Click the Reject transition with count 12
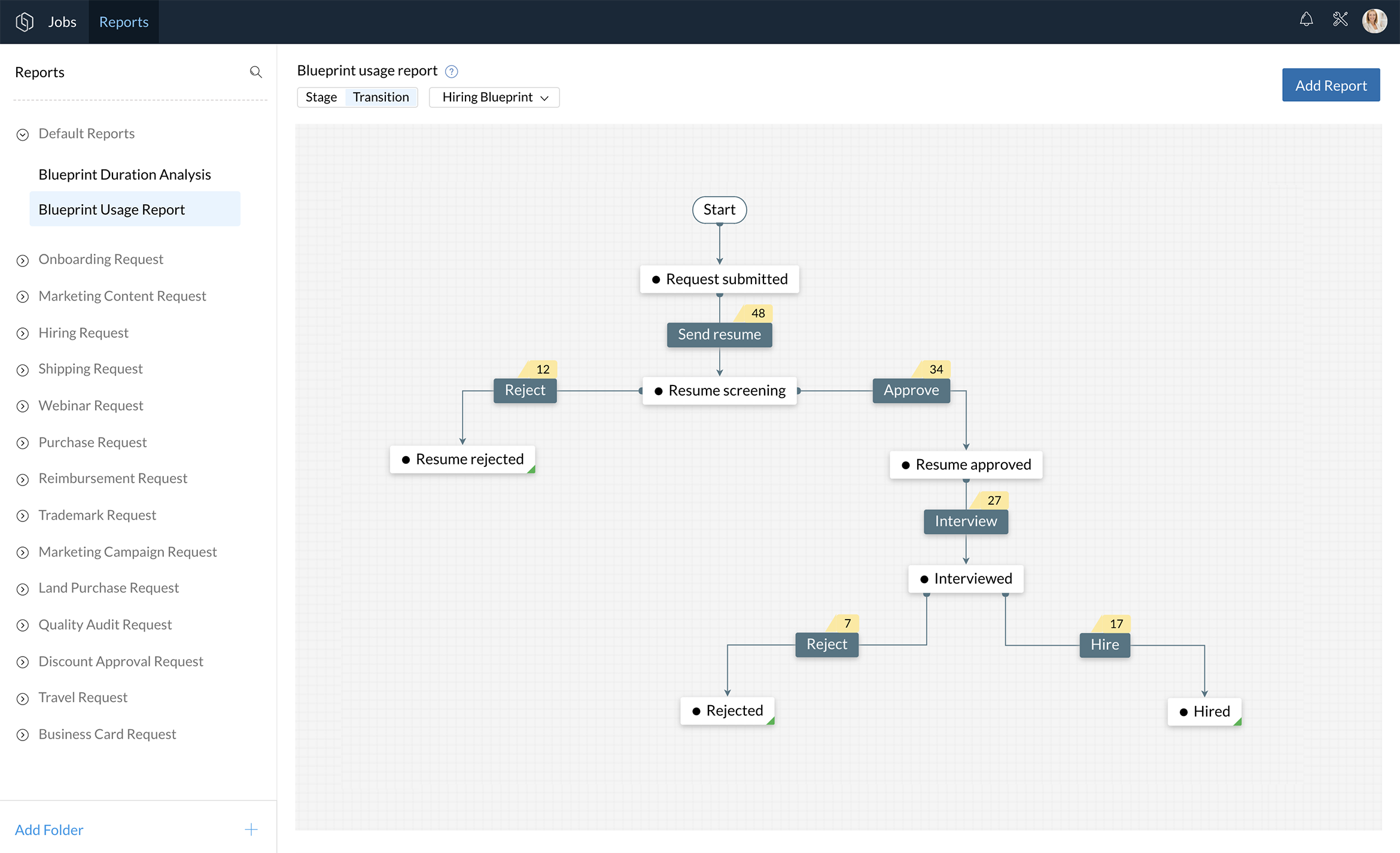Image resolution: width=1400 pixels, height=853 pixels. [x=525, y=390]
